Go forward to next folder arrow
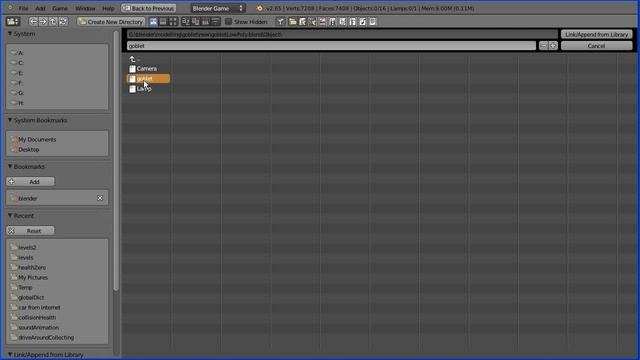Image resolution: width=640 pixels, height=360 pixels. click(x=43, y=22)
